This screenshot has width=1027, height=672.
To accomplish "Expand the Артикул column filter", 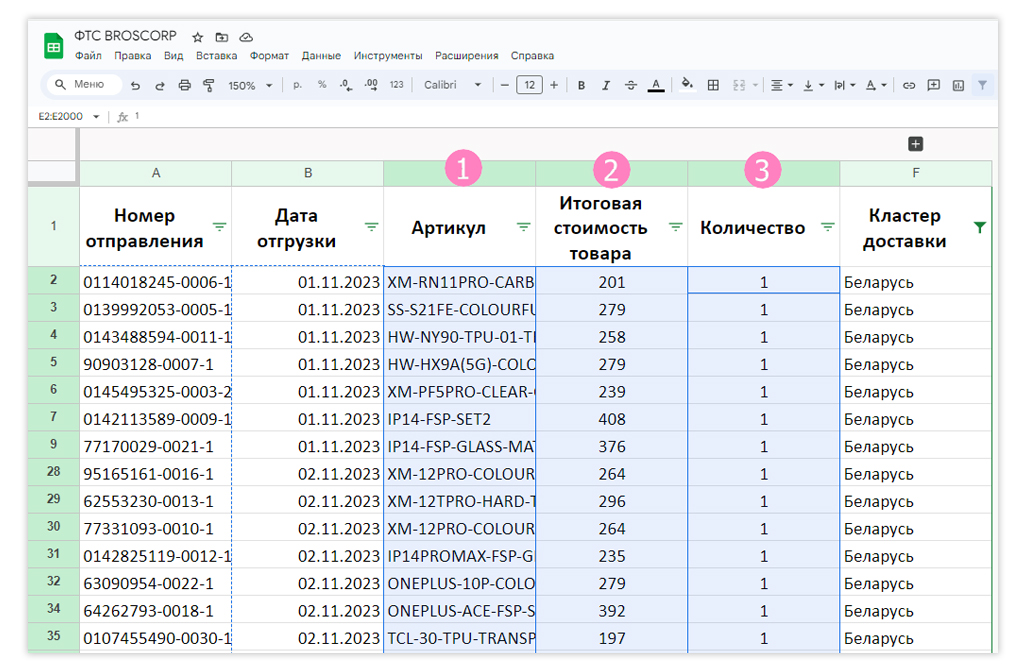I will click(523, 227).
